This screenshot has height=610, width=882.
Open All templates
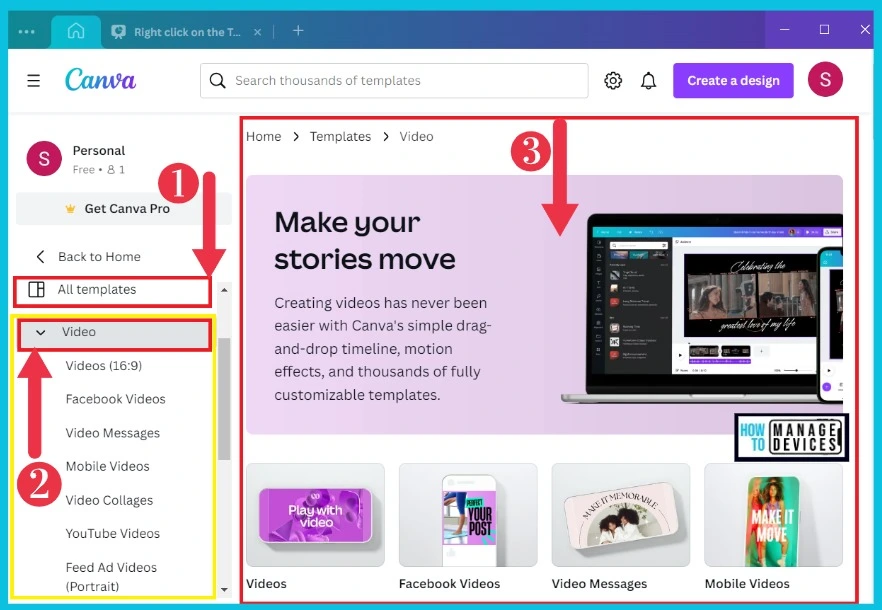click(x=114, y=290)
